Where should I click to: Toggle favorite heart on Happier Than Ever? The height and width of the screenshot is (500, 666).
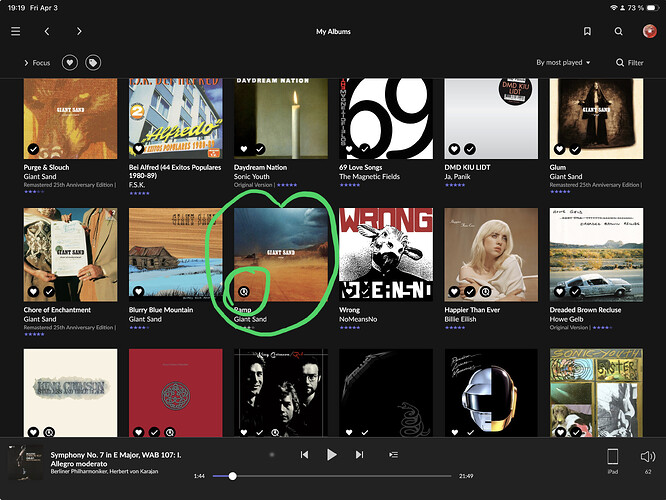(x=454, y=292)
